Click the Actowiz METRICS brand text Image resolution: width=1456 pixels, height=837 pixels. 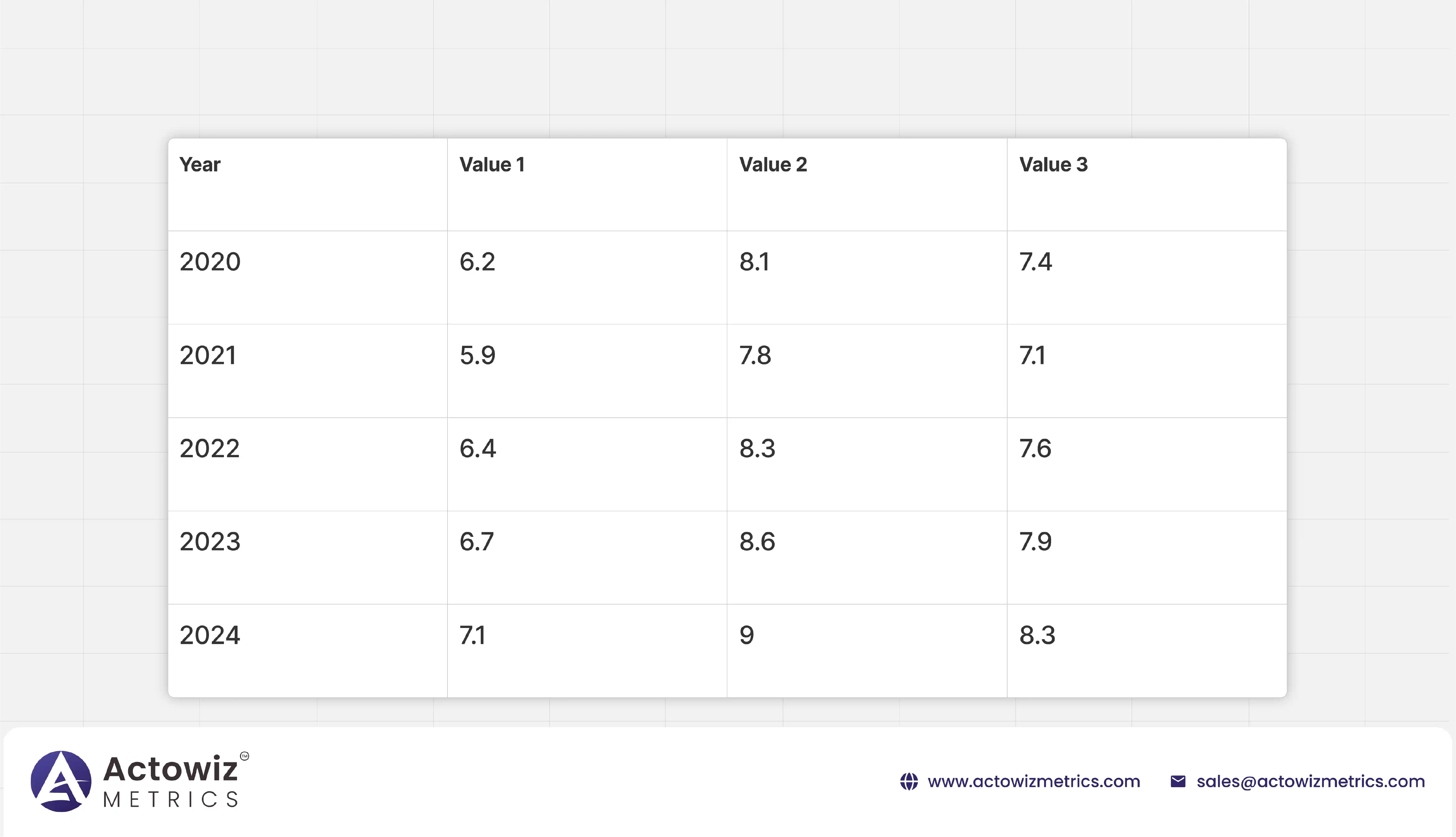171,782
